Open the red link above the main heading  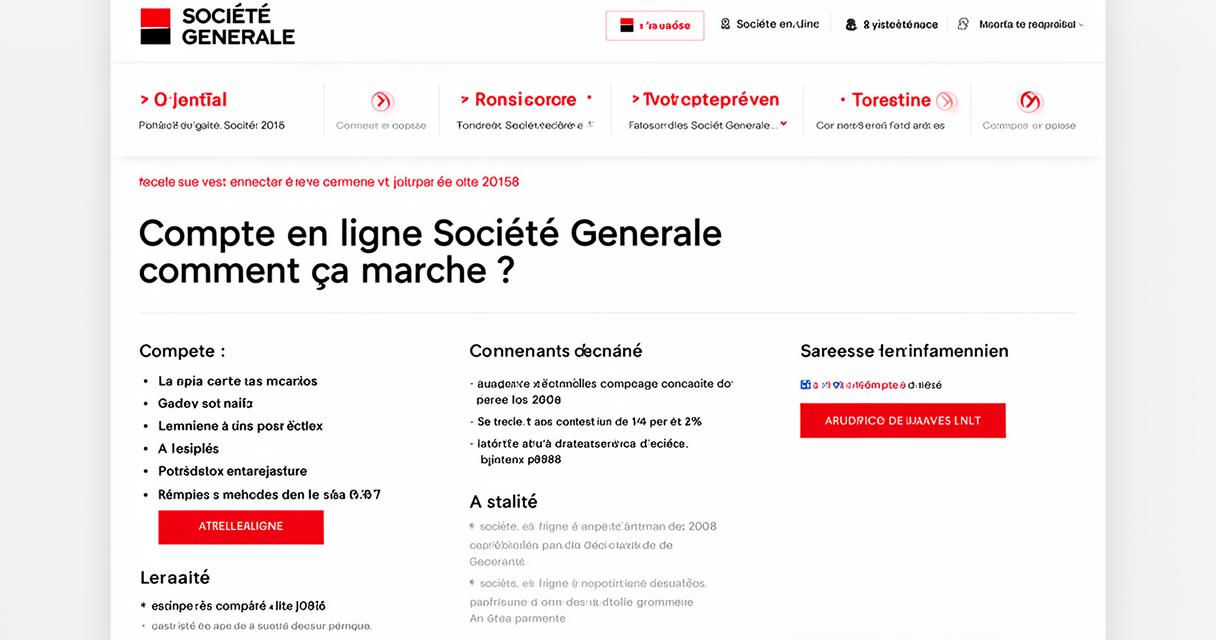329,182
